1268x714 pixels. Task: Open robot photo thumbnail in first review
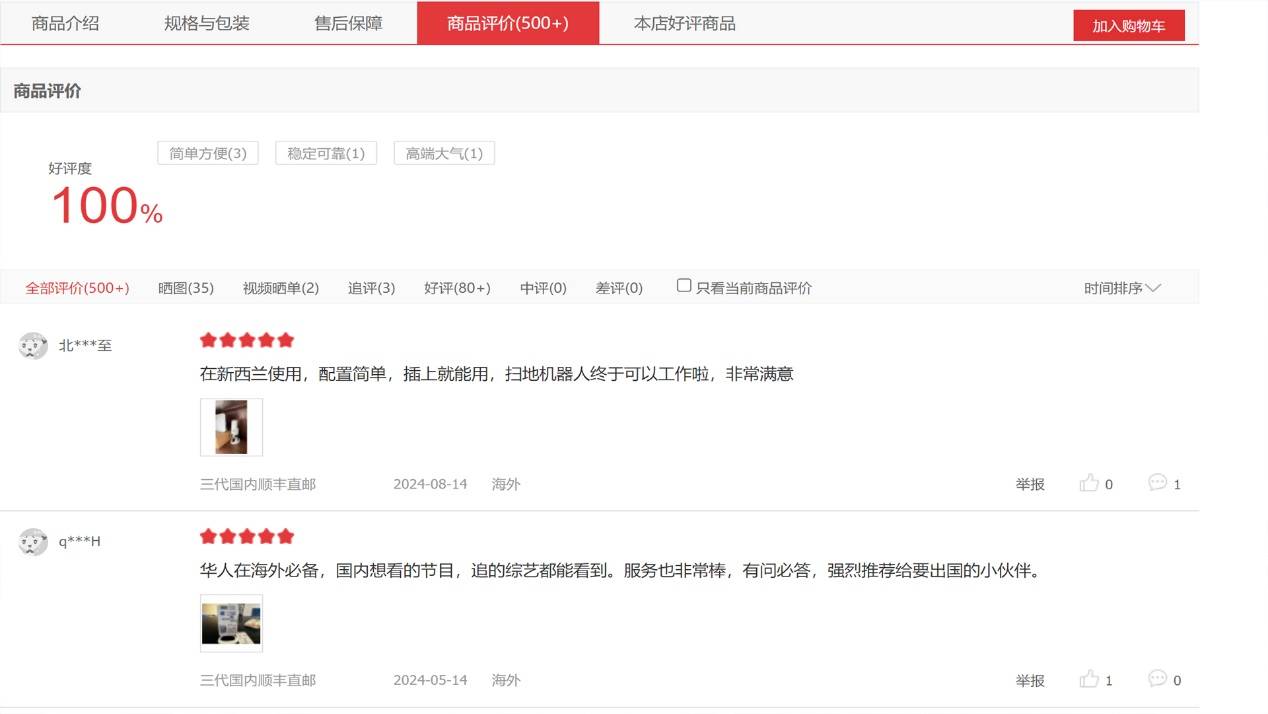pyautogui.click(x=231, y=427)
